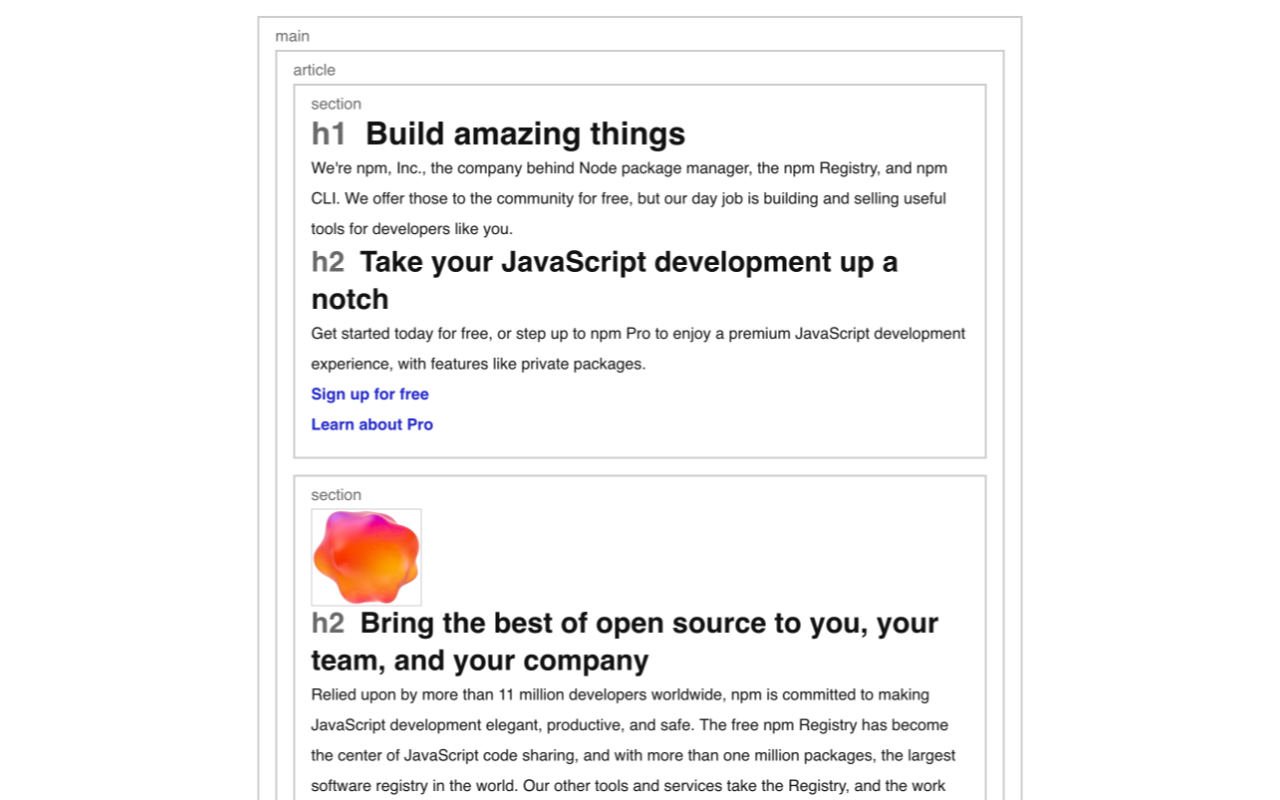Click the h2 tag before "Bring the best"
This screenshot has width=1280, height=800.
(327, 623)
